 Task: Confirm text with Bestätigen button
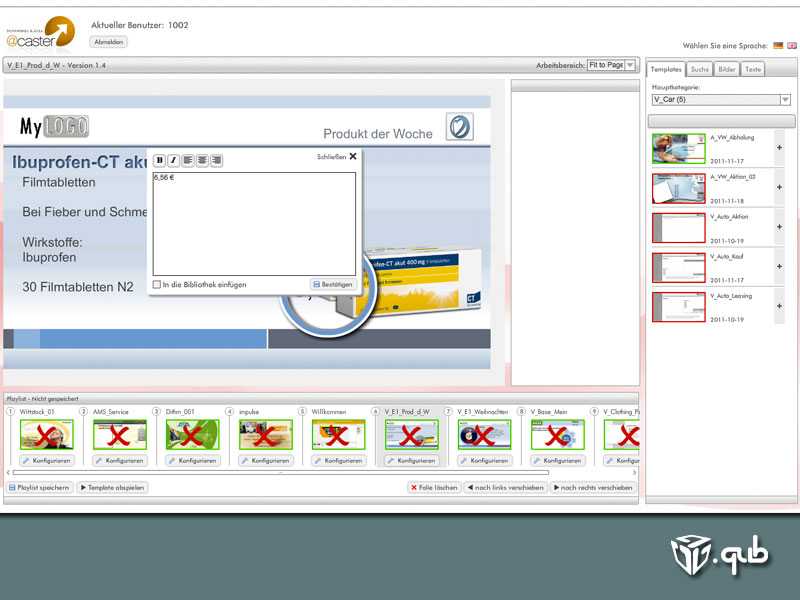[333, 284]
